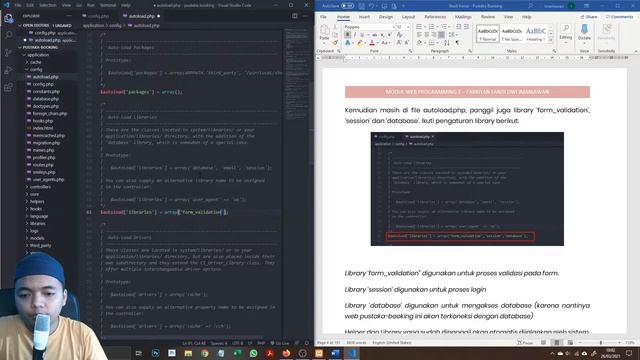Toggle Show/Hide paragraph marks in Word

pos(457,42)
